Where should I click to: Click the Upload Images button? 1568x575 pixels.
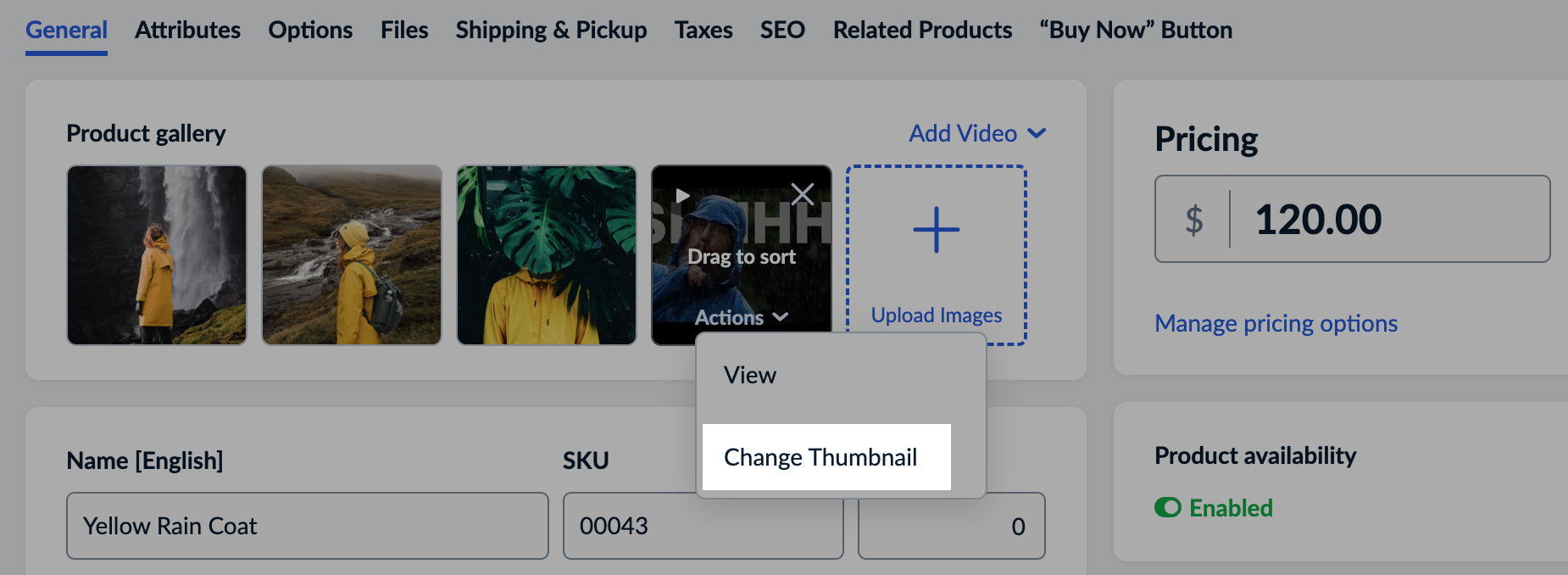[935, 314]
